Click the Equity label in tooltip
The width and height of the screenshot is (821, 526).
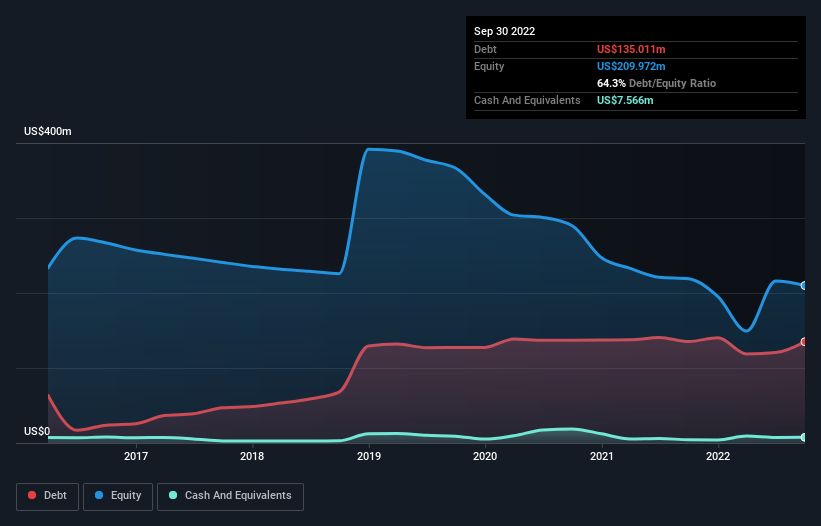(489, 66)
